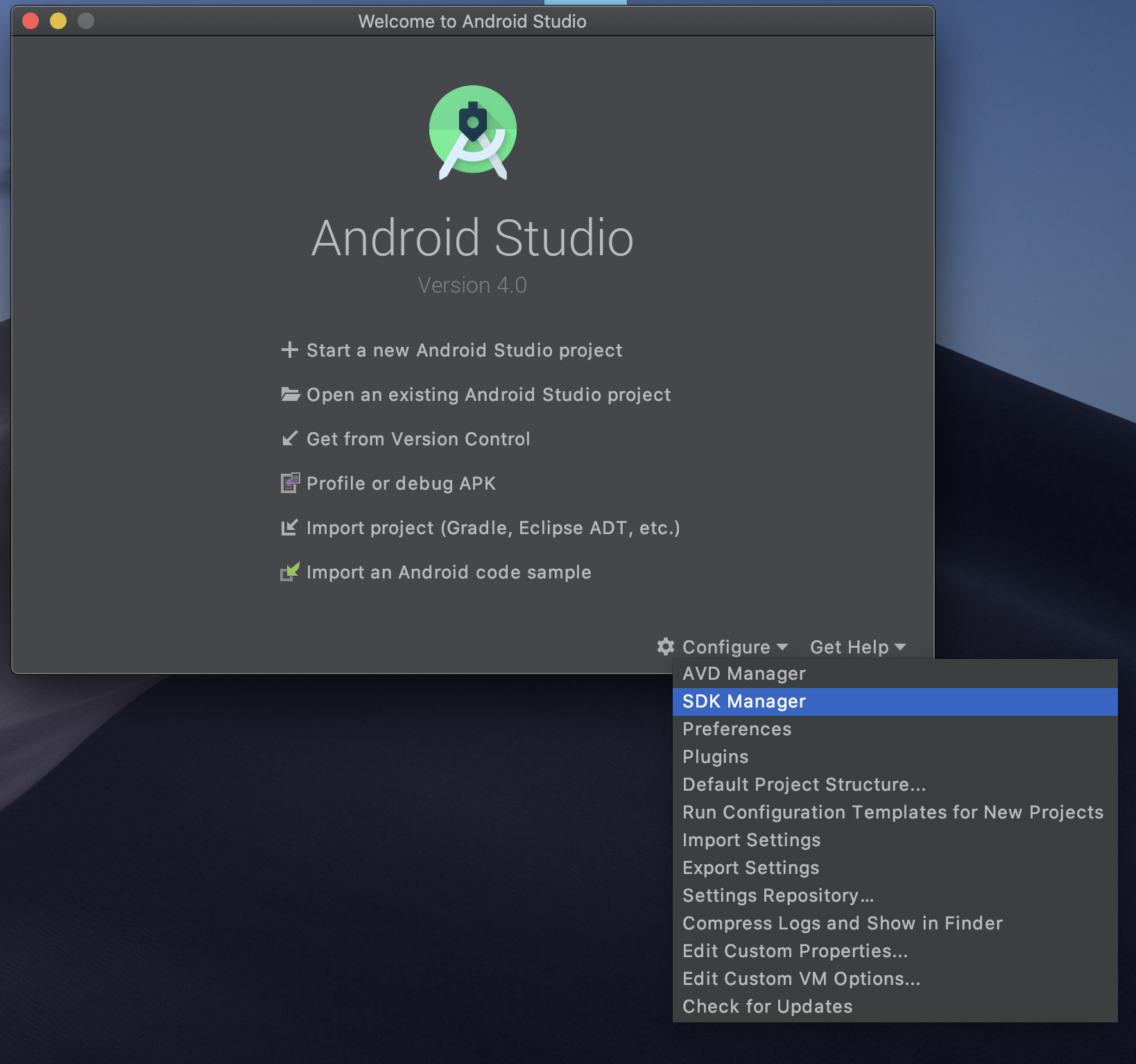
Task: Click the green check icon for Import code sample
Action: [x=290, y=572]
